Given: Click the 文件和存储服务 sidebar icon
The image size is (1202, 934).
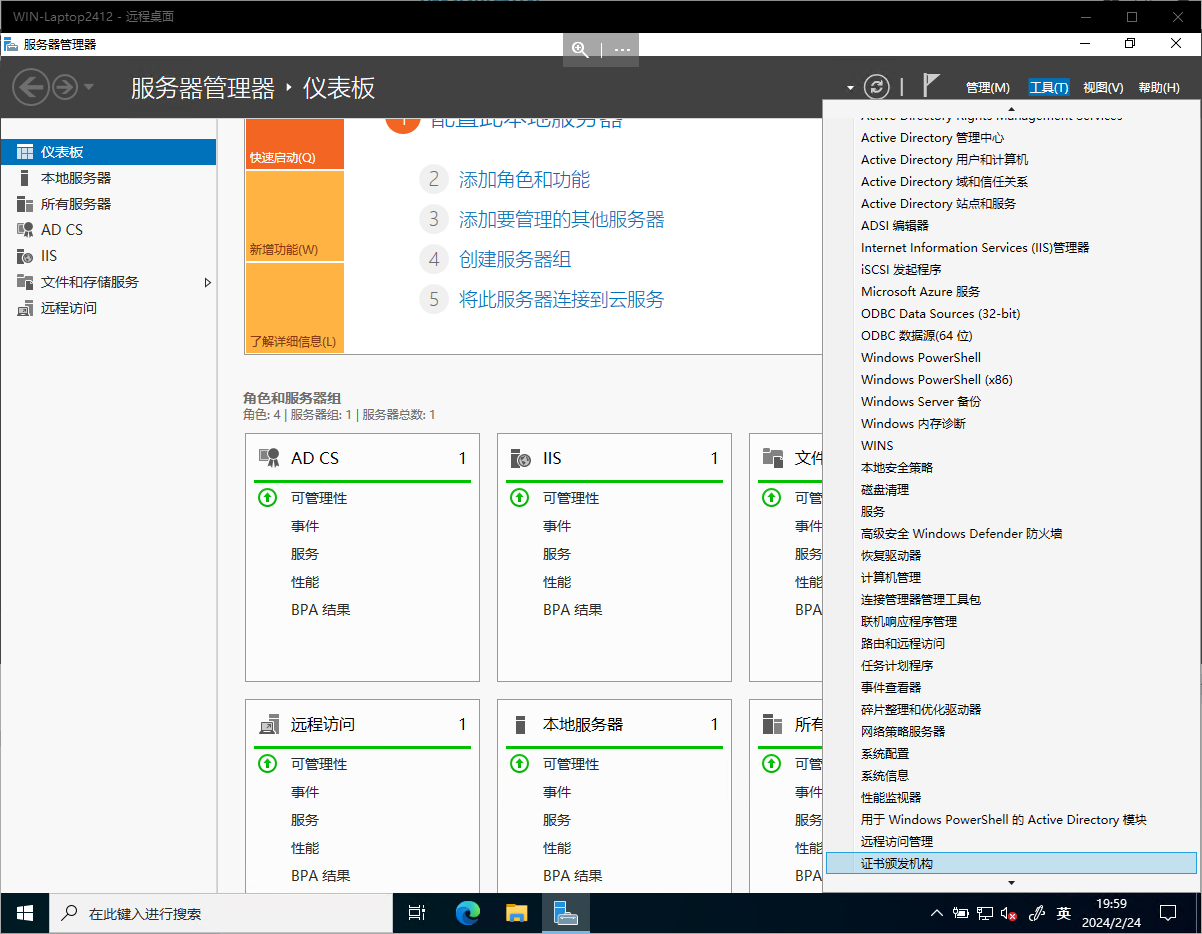Looking at the screenshot, I should 25,282.
